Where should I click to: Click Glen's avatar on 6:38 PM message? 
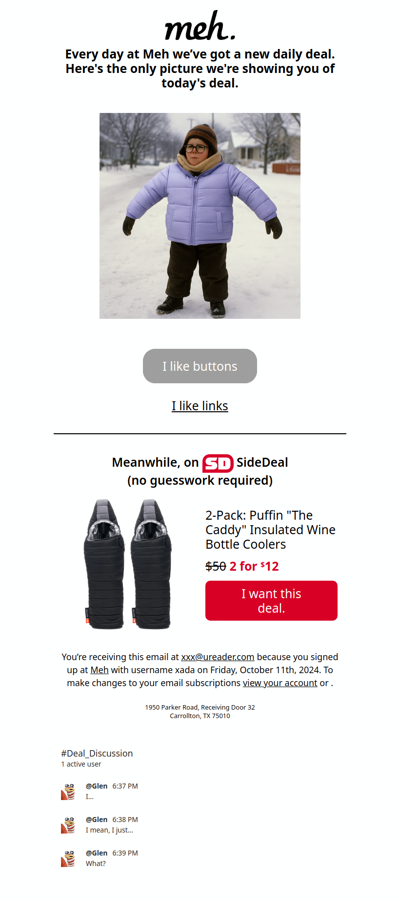coord(69,825)
